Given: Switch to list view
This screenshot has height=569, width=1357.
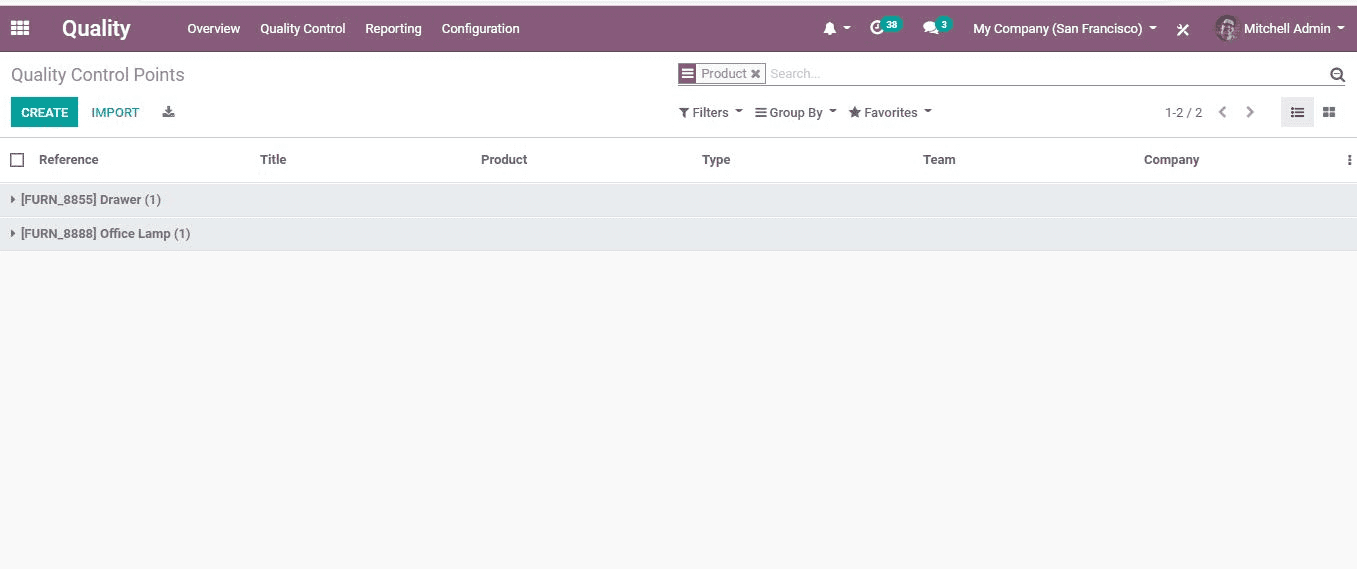Looking at the screenshot, I should 1297,112.
